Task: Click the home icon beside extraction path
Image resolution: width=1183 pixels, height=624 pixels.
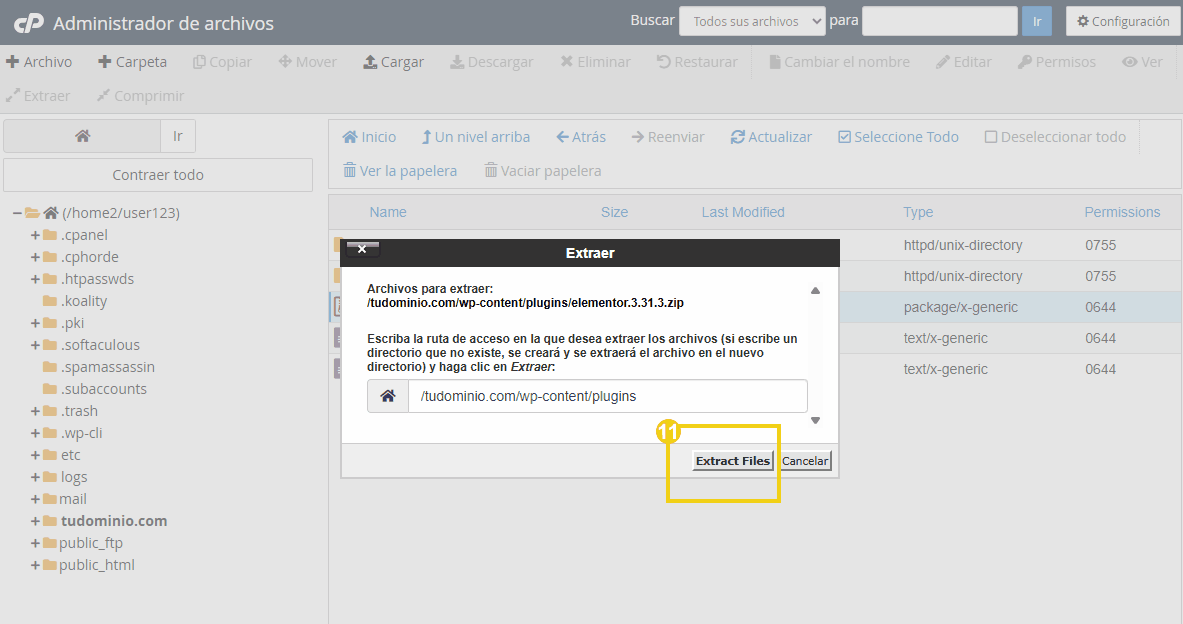Action: coord(388,396)
